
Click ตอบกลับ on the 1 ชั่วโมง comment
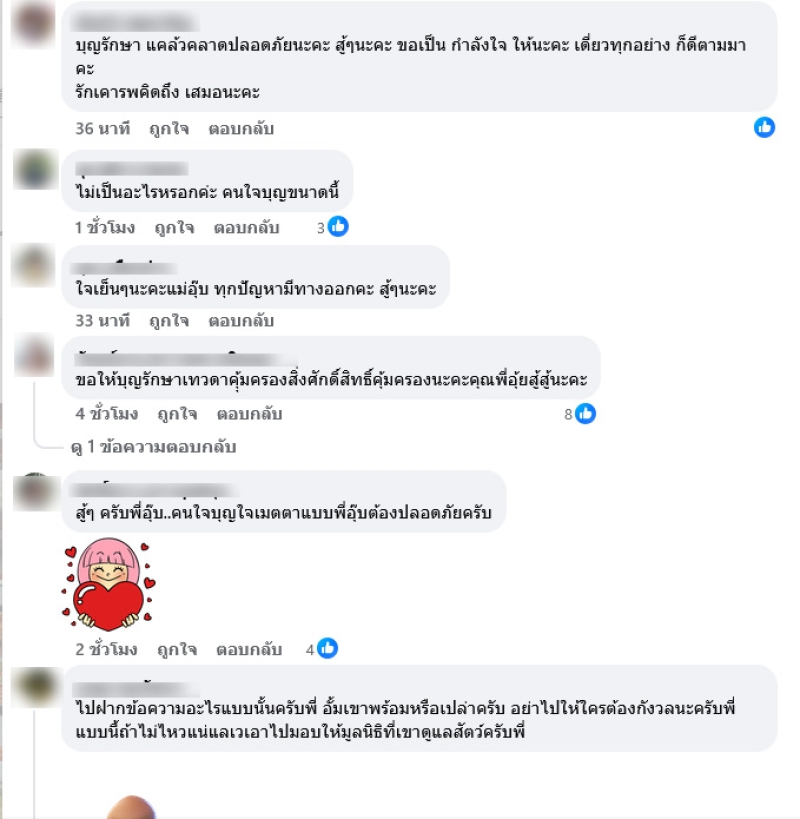click(246, 228)
